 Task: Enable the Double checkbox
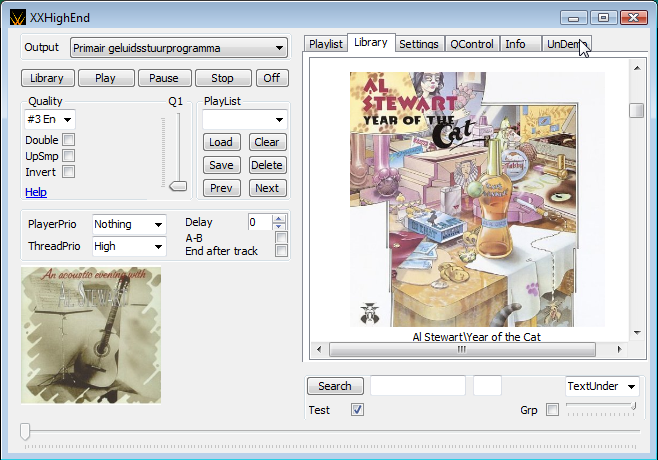point(68,140)
